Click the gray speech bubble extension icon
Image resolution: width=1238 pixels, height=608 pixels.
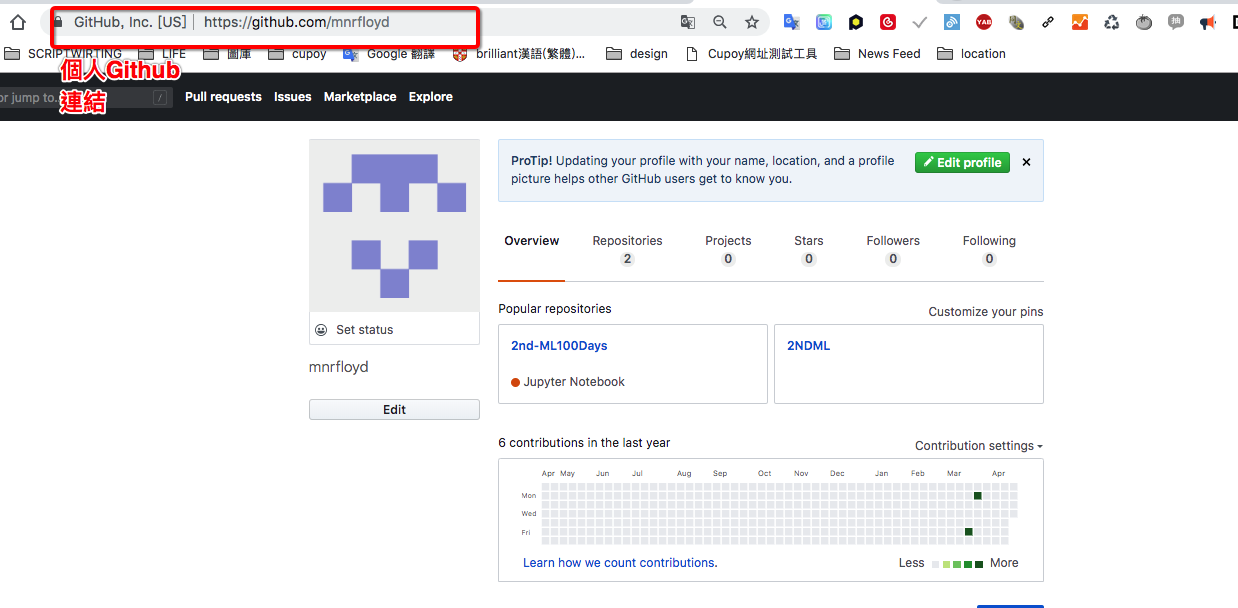click(1176, 22)
